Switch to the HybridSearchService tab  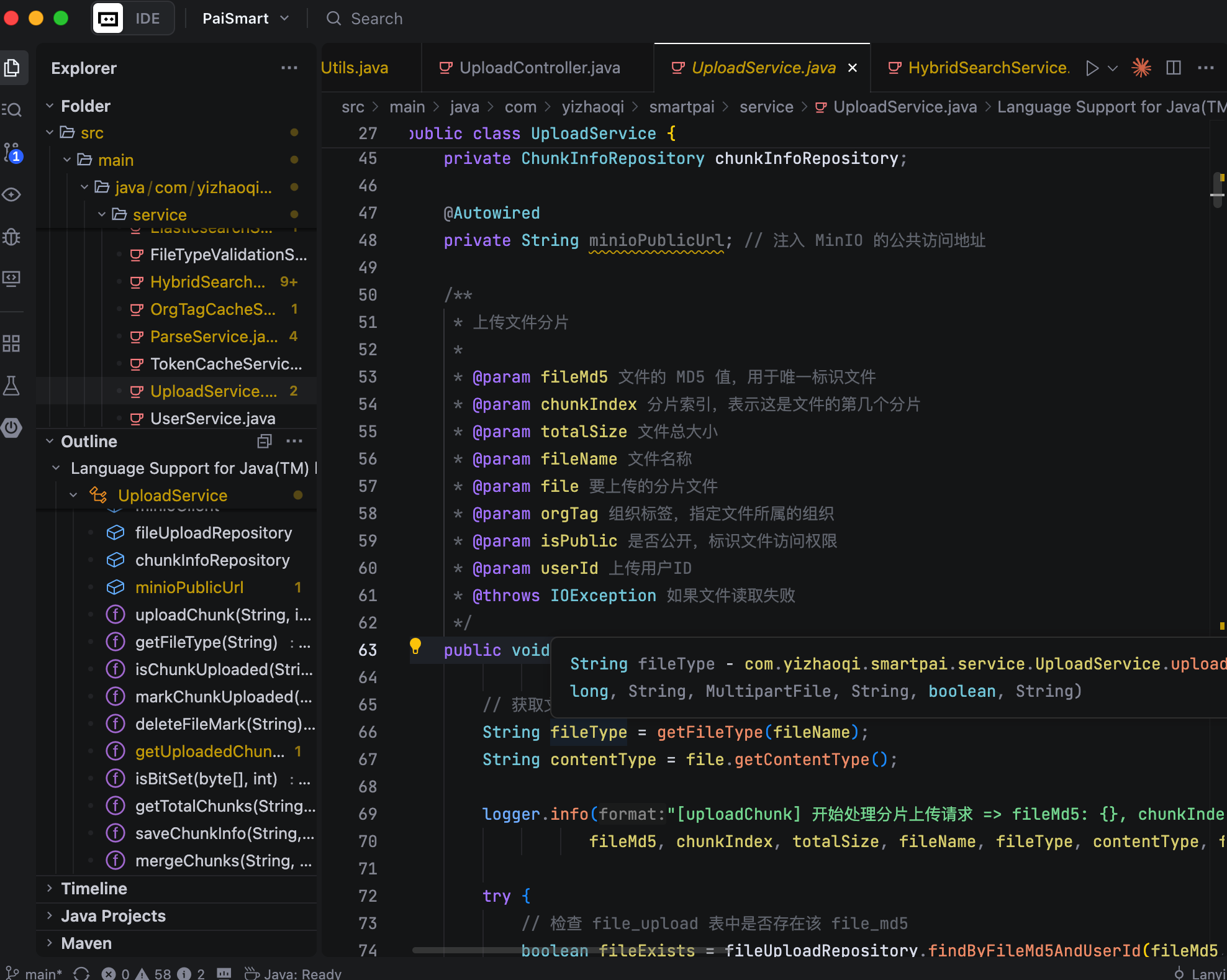click(x=987, y=68)
